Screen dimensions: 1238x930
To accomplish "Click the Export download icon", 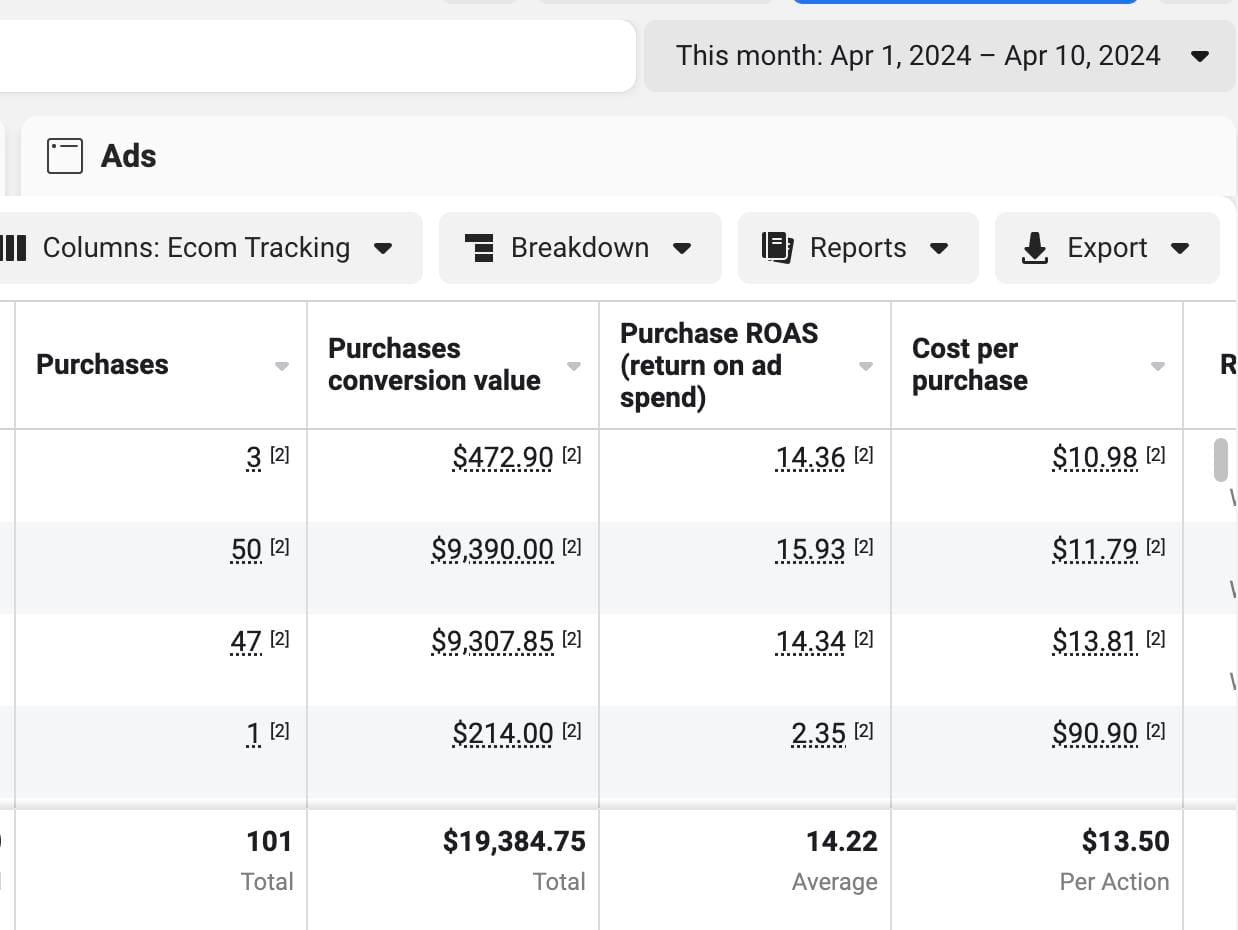I will (1035, 248).
